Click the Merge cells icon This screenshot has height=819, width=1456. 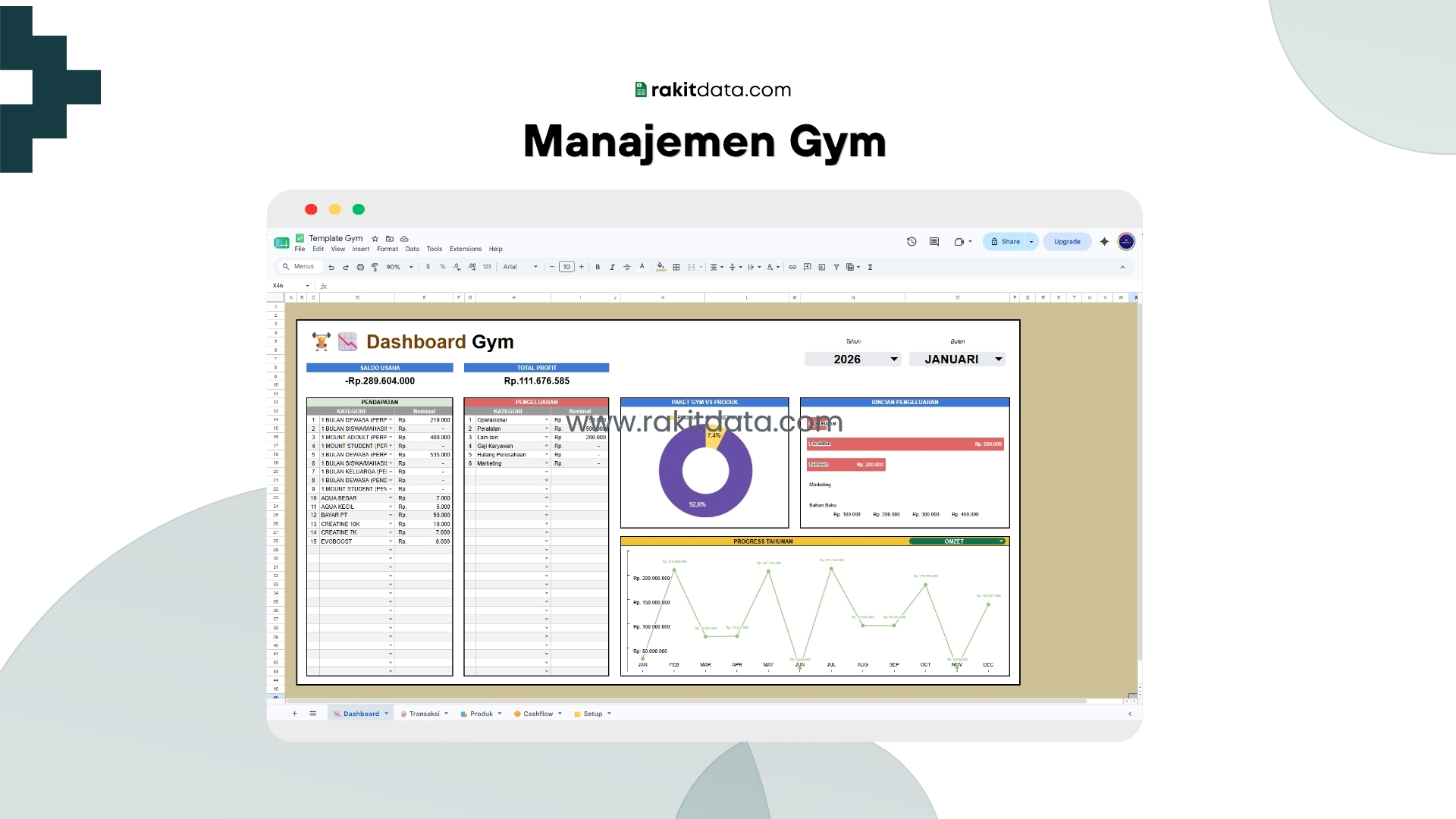692,267
